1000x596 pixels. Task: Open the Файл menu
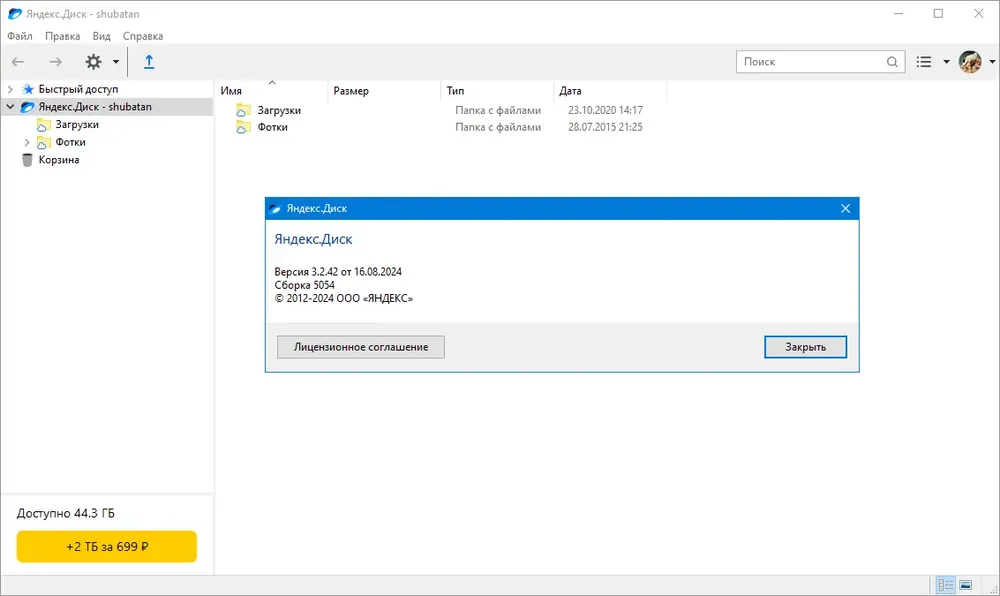point(20,36)
